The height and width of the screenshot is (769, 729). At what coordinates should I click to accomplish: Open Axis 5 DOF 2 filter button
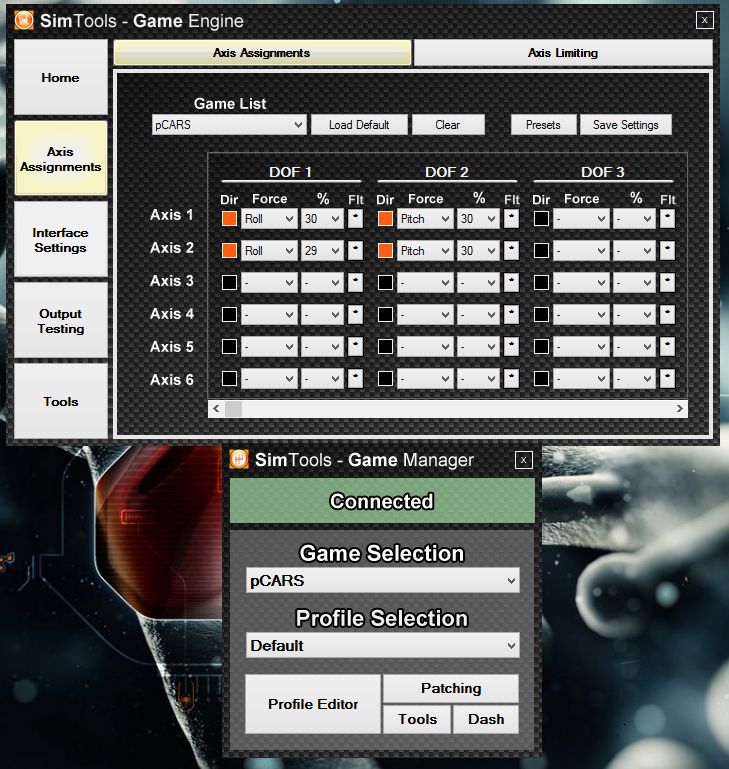pos(511,346)
